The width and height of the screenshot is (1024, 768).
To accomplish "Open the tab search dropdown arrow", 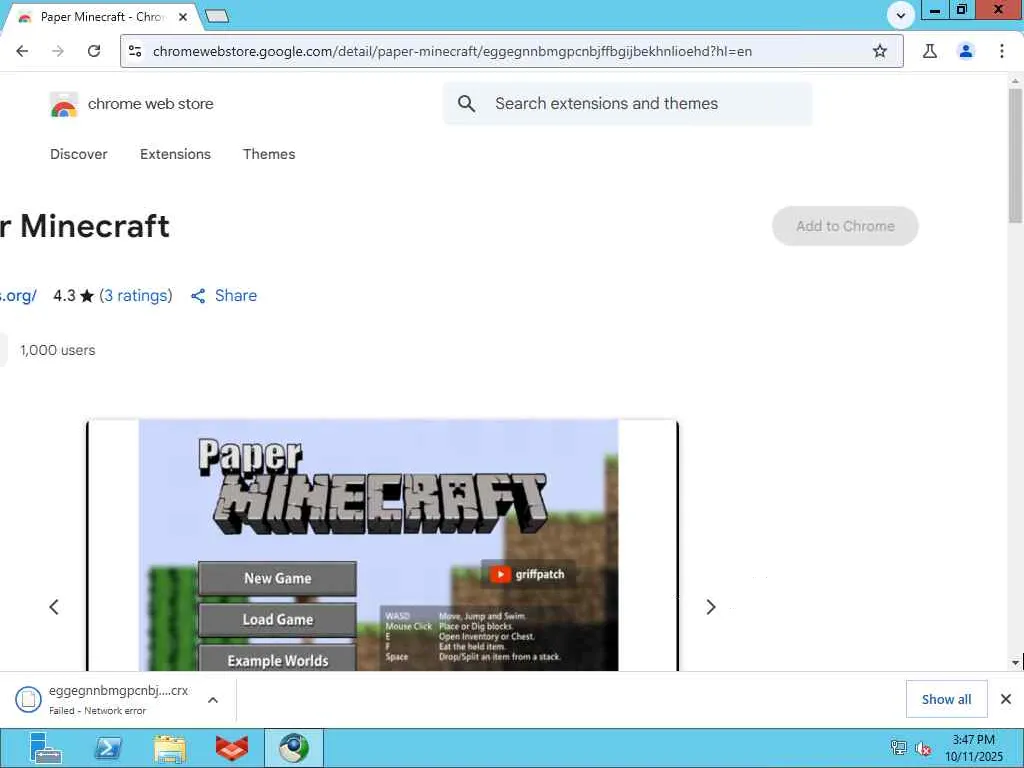I will (901, 16).
